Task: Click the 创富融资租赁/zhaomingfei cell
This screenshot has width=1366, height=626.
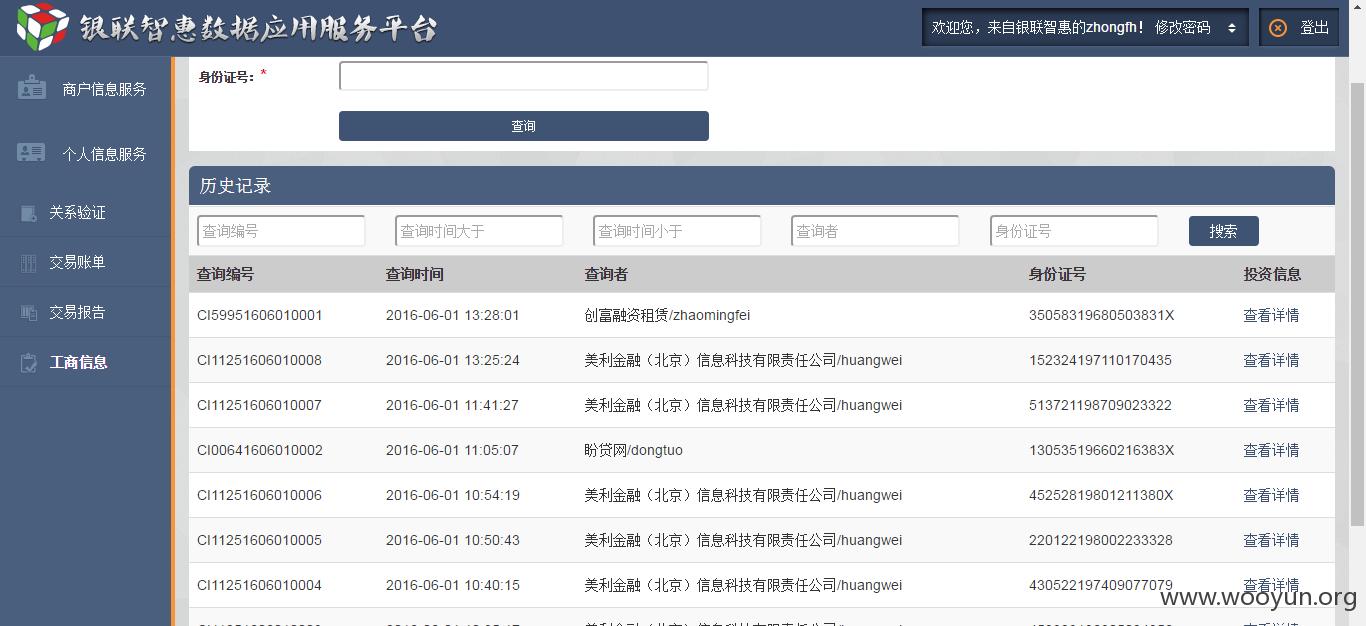Action: pos(667,315)
